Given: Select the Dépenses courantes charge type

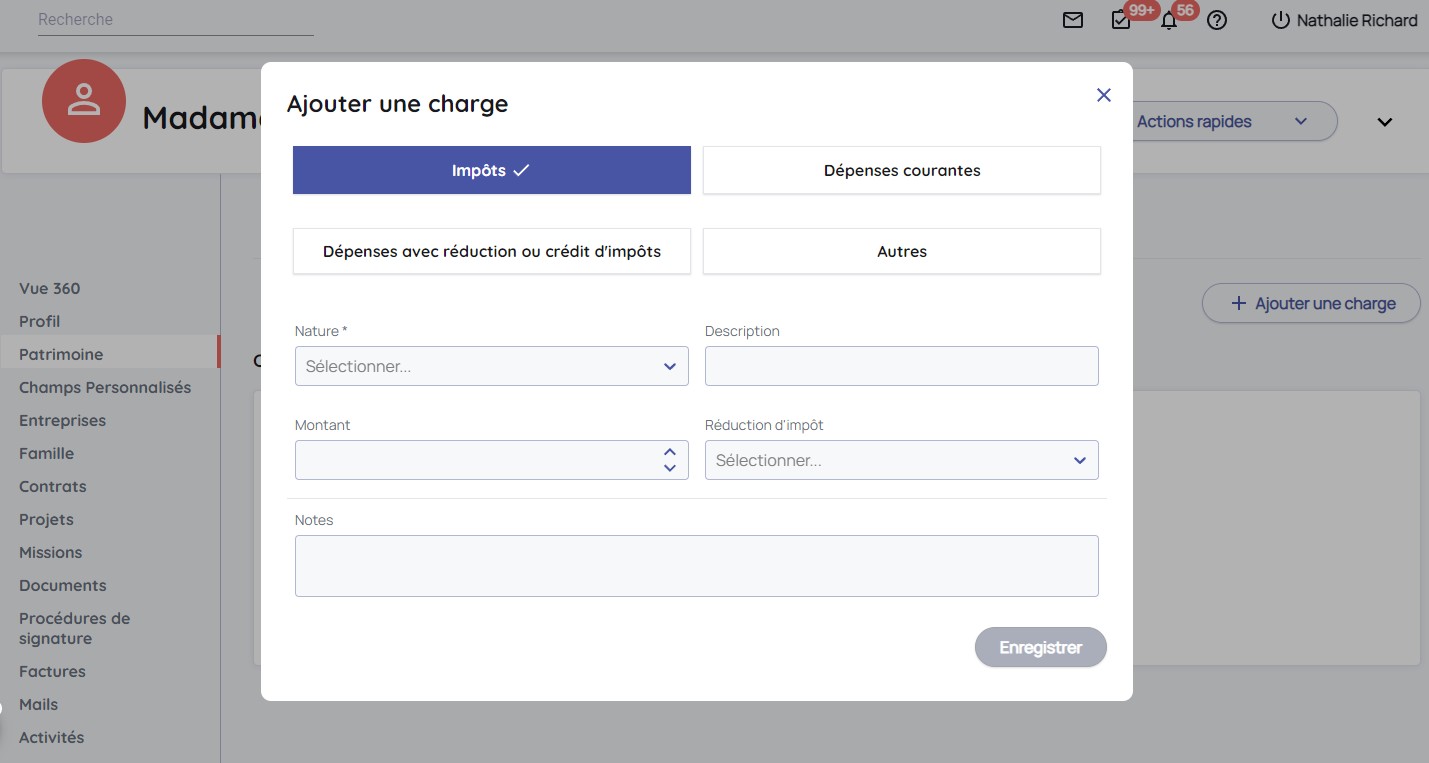Looking at the screenshot, I should [x=901, y=170].
